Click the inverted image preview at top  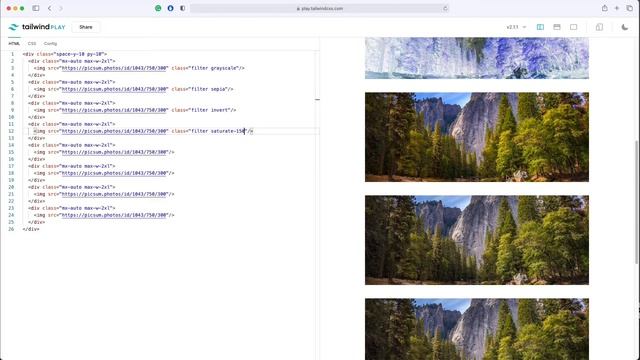tap(477, 58)
